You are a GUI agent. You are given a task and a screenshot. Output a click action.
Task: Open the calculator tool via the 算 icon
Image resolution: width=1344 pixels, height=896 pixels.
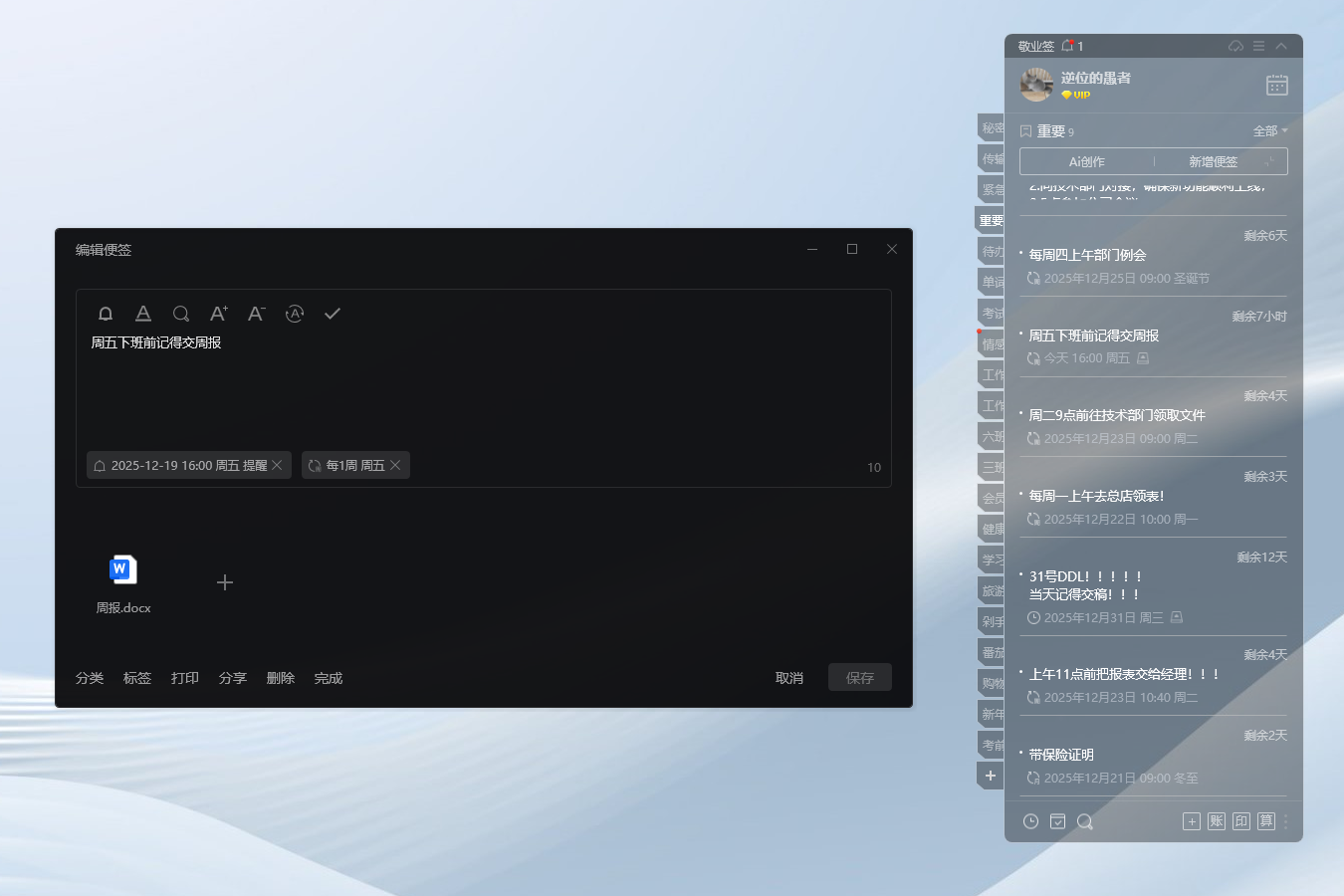1266,821
